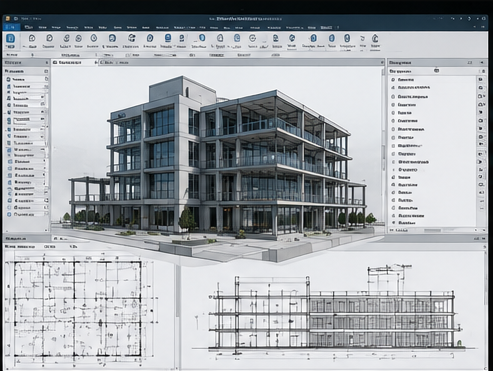The width and height of the screenshot is (493, 371).
Task: Collapse the right panel using its header arrow
Action: click(482, 62)
